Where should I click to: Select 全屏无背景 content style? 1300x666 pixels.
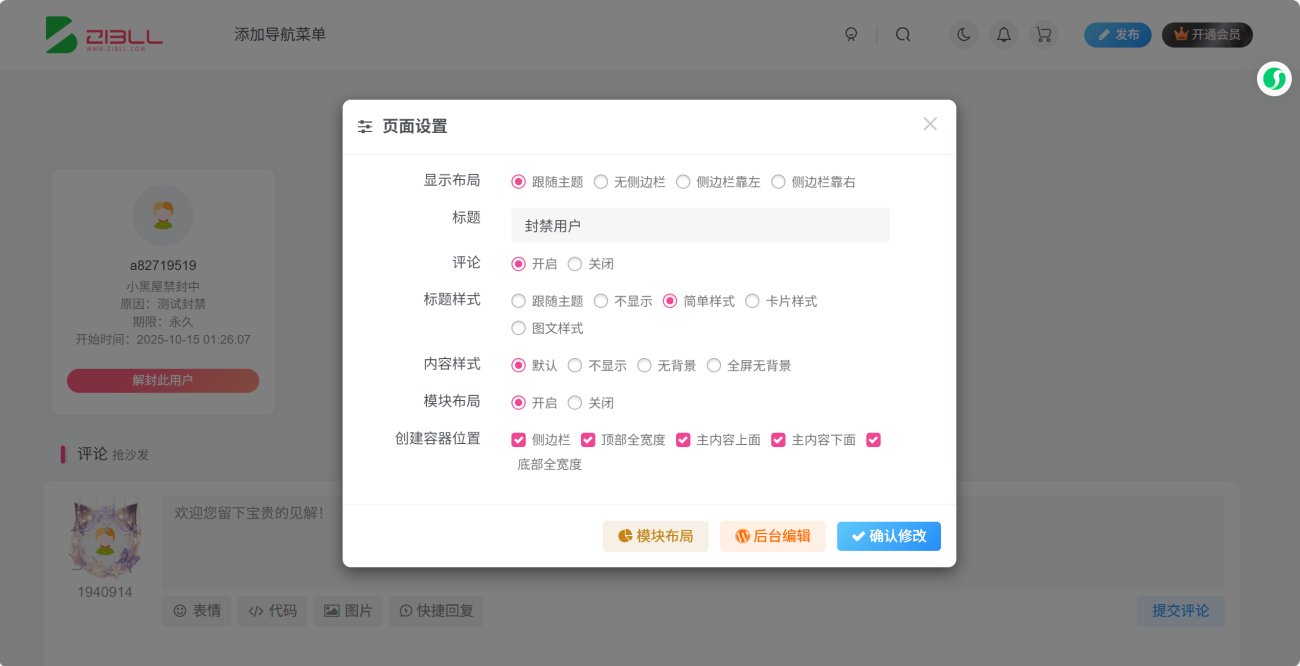(x=714, y=366)
